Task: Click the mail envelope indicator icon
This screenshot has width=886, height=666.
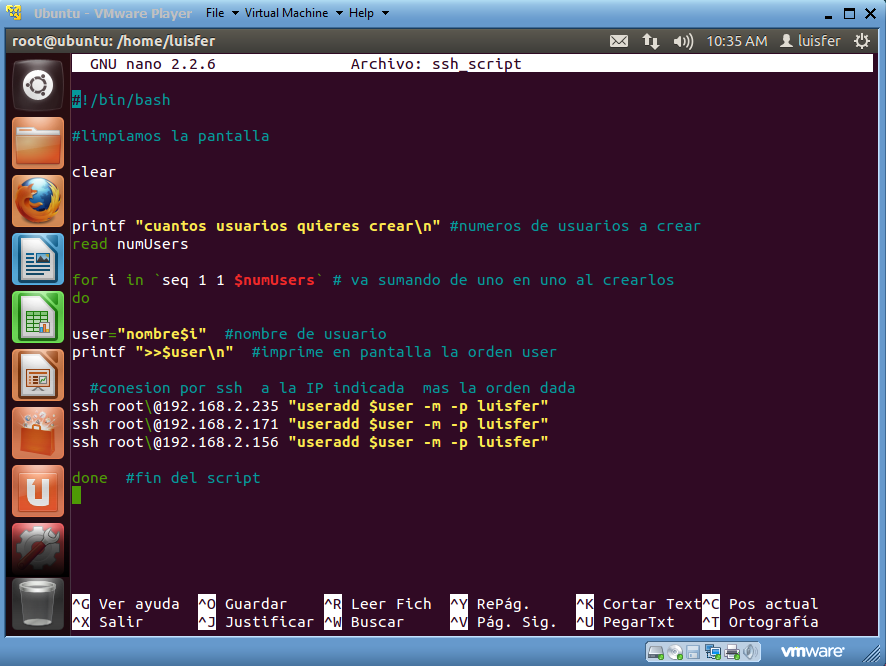Action: coord(619,41)
